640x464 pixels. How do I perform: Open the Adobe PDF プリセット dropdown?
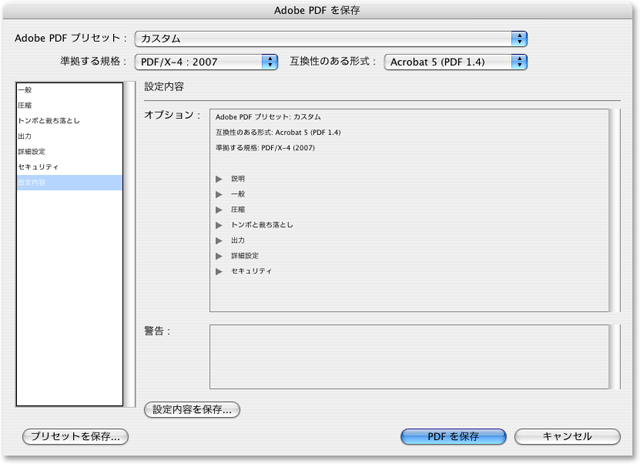click(331, 38)
